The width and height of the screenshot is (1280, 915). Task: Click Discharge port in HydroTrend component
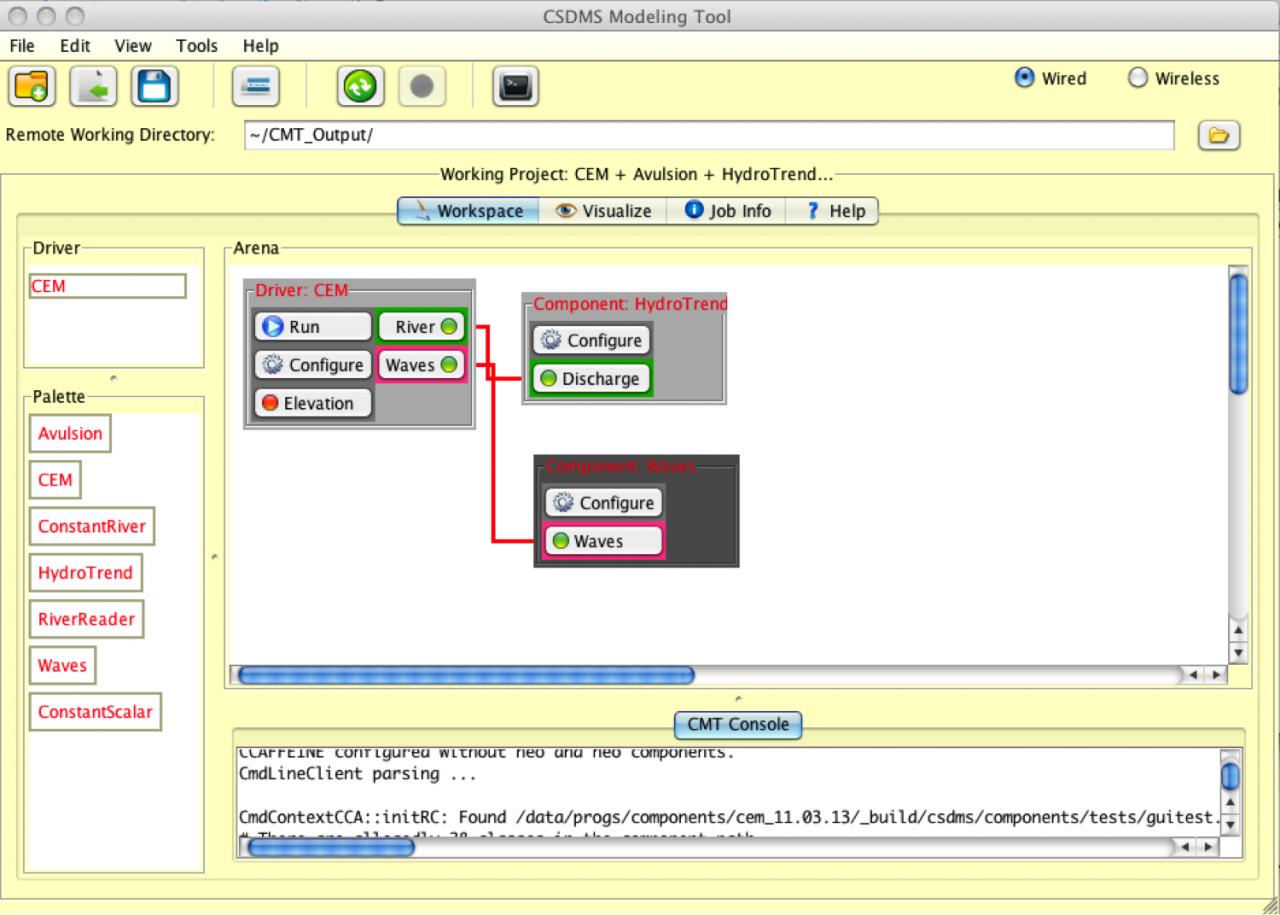pyautogui.click(x=591, y=379)
